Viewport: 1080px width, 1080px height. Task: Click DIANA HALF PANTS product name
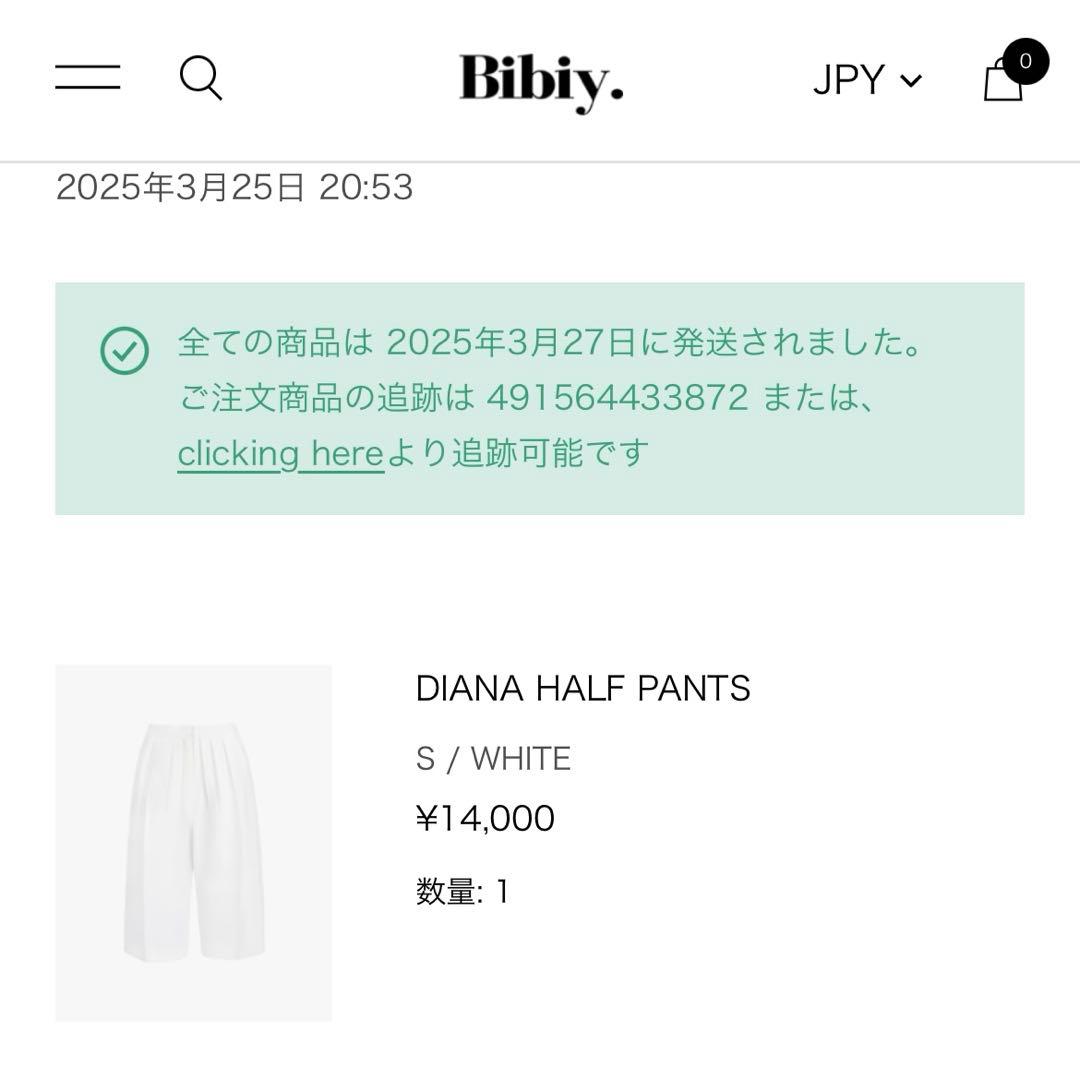[x=584, y=688]
